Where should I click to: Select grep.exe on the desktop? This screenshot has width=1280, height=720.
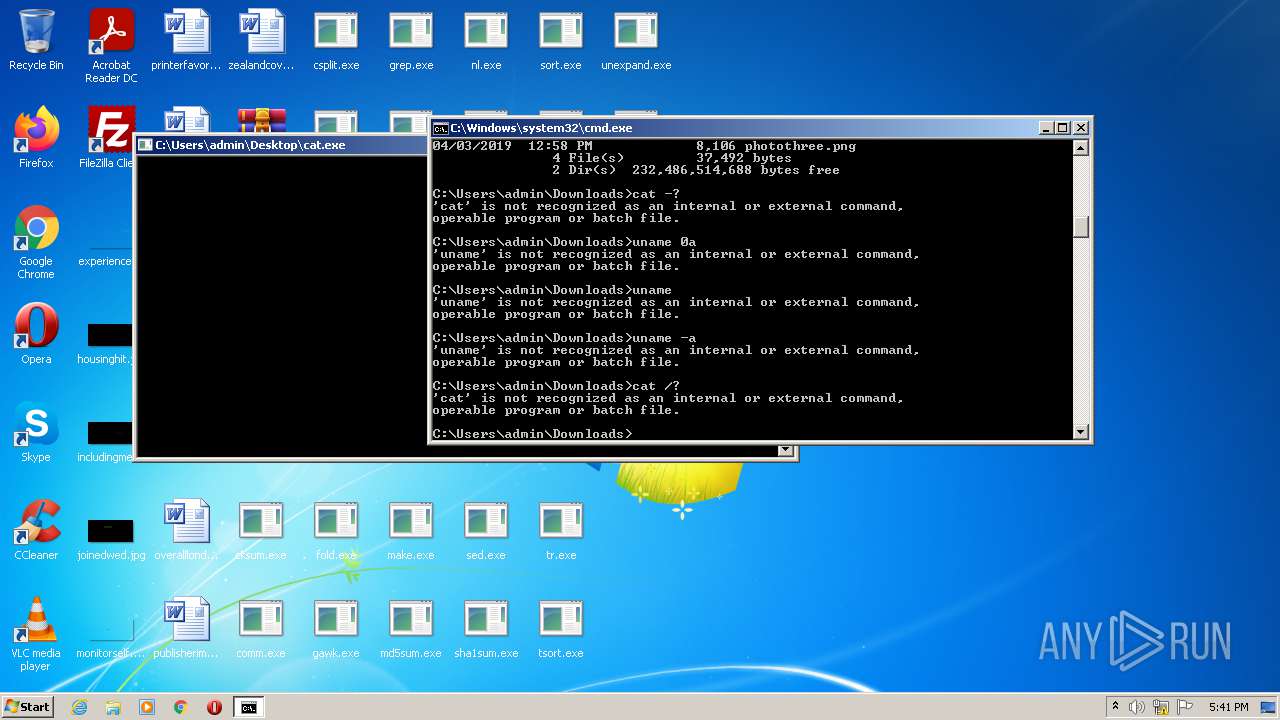pos(411,40)
